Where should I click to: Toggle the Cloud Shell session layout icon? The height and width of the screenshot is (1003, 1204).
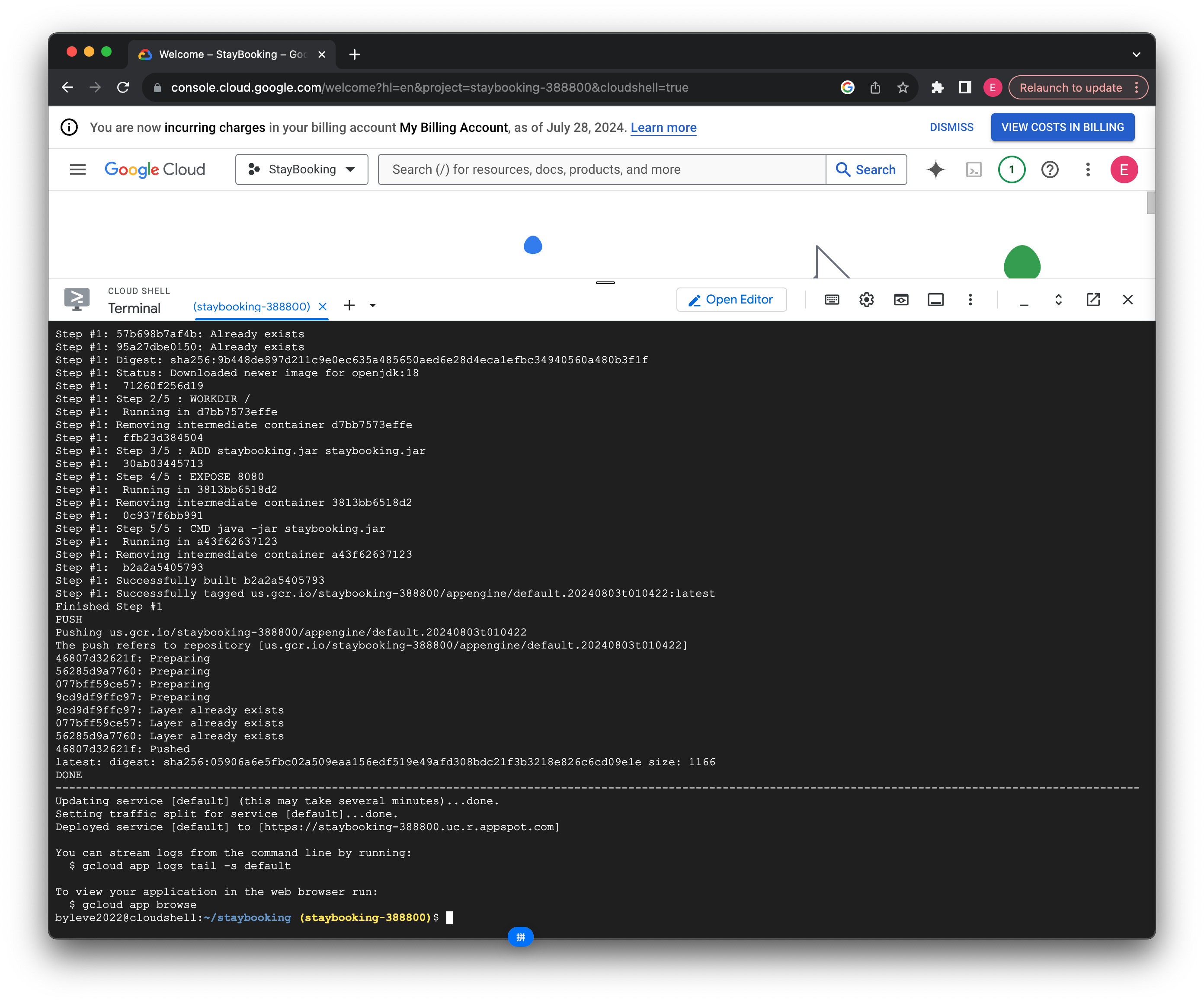(935, 300)
